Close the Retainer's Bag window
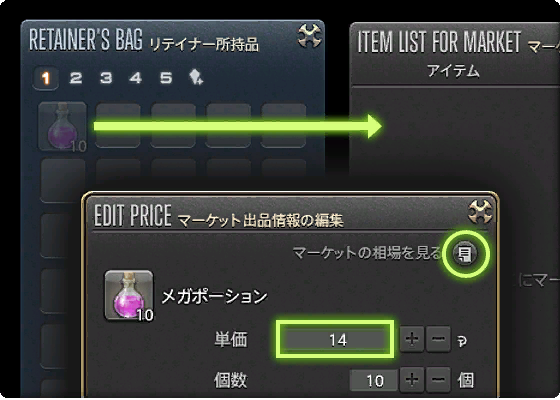The height and width of the screenshot is (400, 560). [309, 36]
